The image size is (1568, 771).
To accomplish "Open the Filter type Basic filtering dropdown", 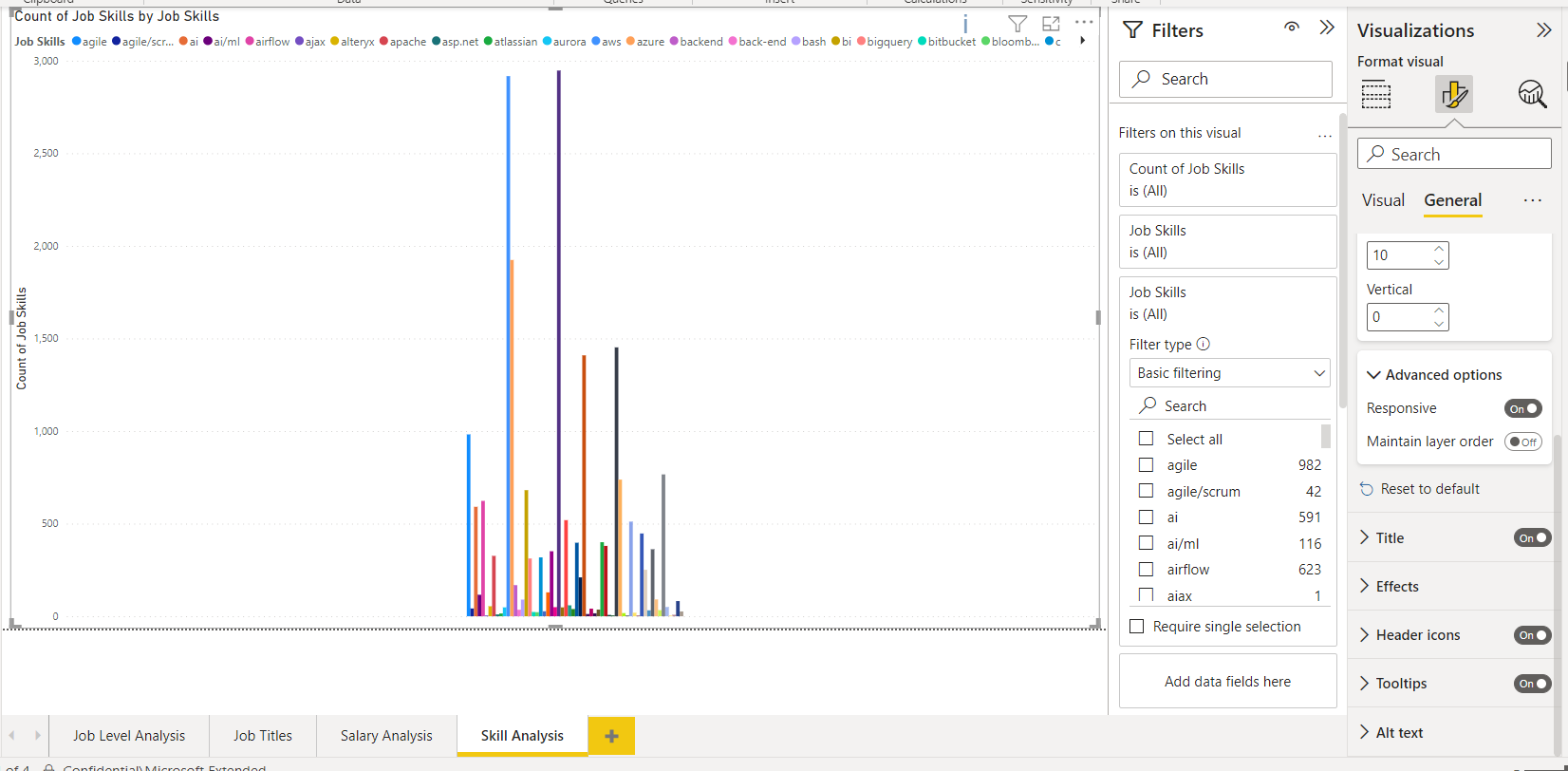I will click(x=1229, y=373).
